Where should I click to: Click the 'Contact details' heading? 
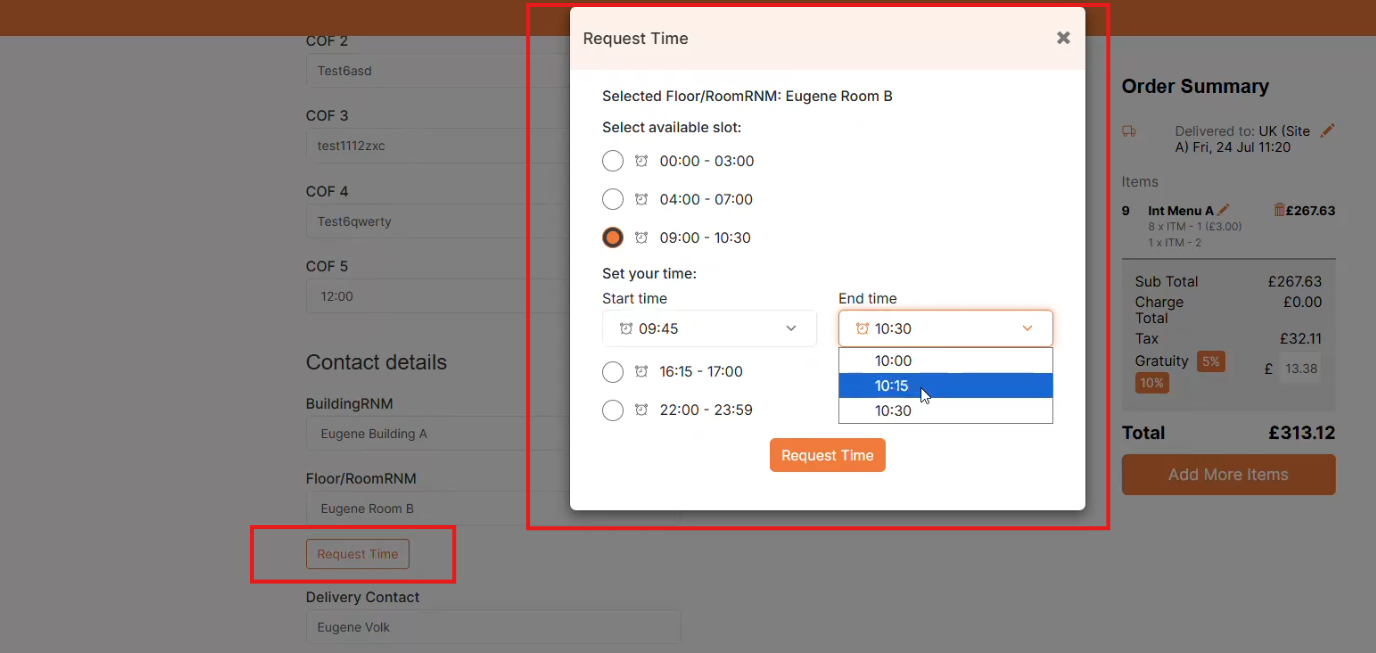coord(376,362)
